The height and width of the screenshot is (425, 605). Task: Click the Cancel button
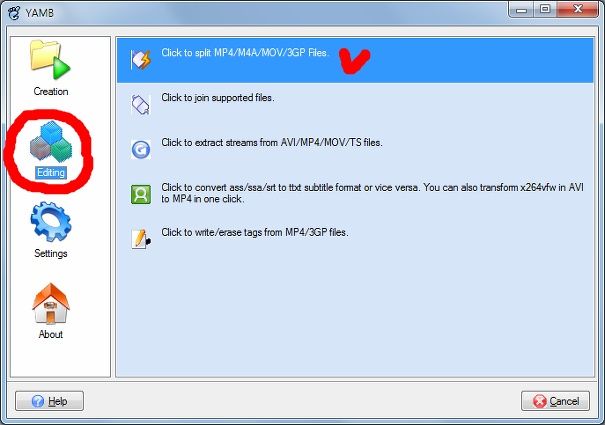click(x=555, y=401)
